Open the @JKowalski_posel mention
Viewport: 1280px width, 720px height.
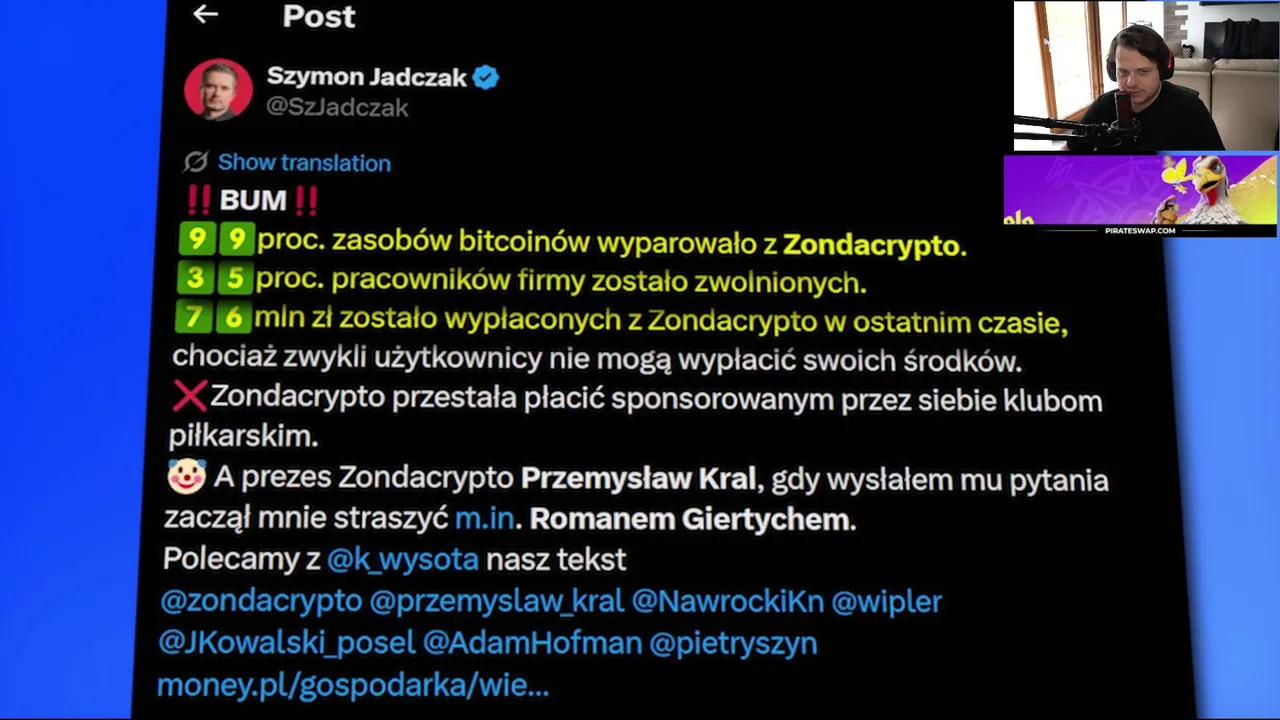[x=286, y=642]
